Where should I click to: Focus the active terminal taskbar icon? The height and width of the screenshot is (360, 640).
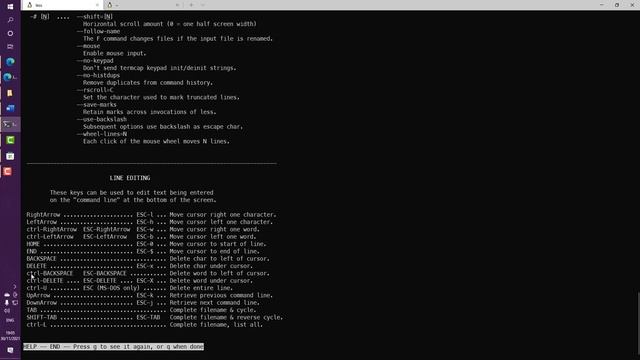tap(10, 124)
